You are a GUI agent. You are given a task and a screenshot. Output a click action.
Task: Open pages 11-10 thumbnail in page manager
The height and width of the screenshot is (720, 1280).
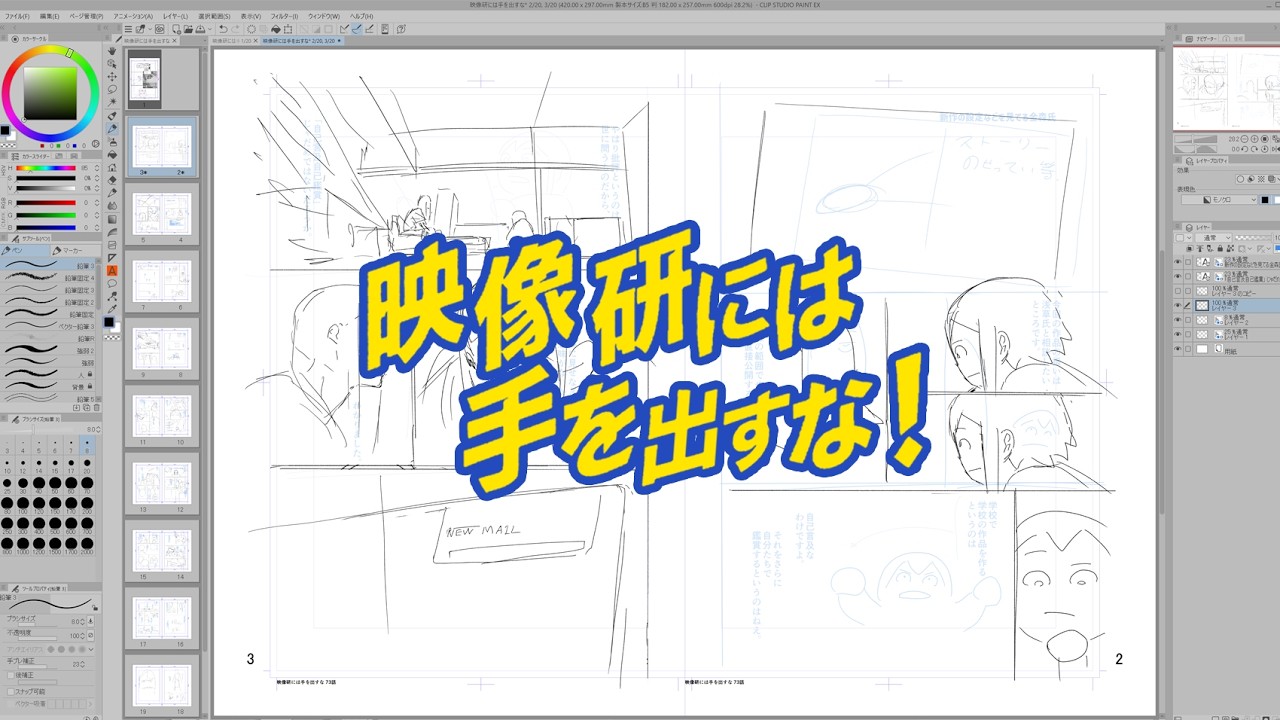pos(162,418)
